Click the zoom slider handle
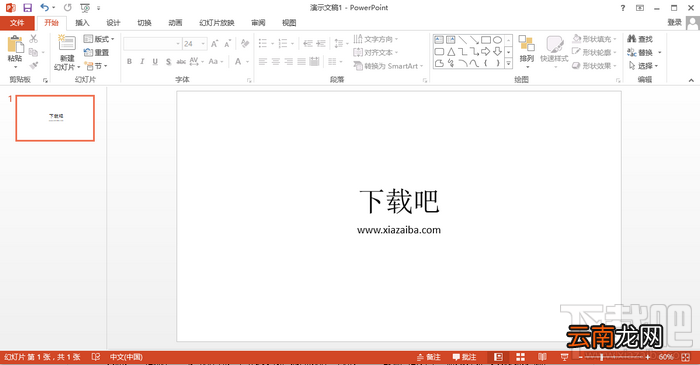700x365 pixels. click(602, 357)
